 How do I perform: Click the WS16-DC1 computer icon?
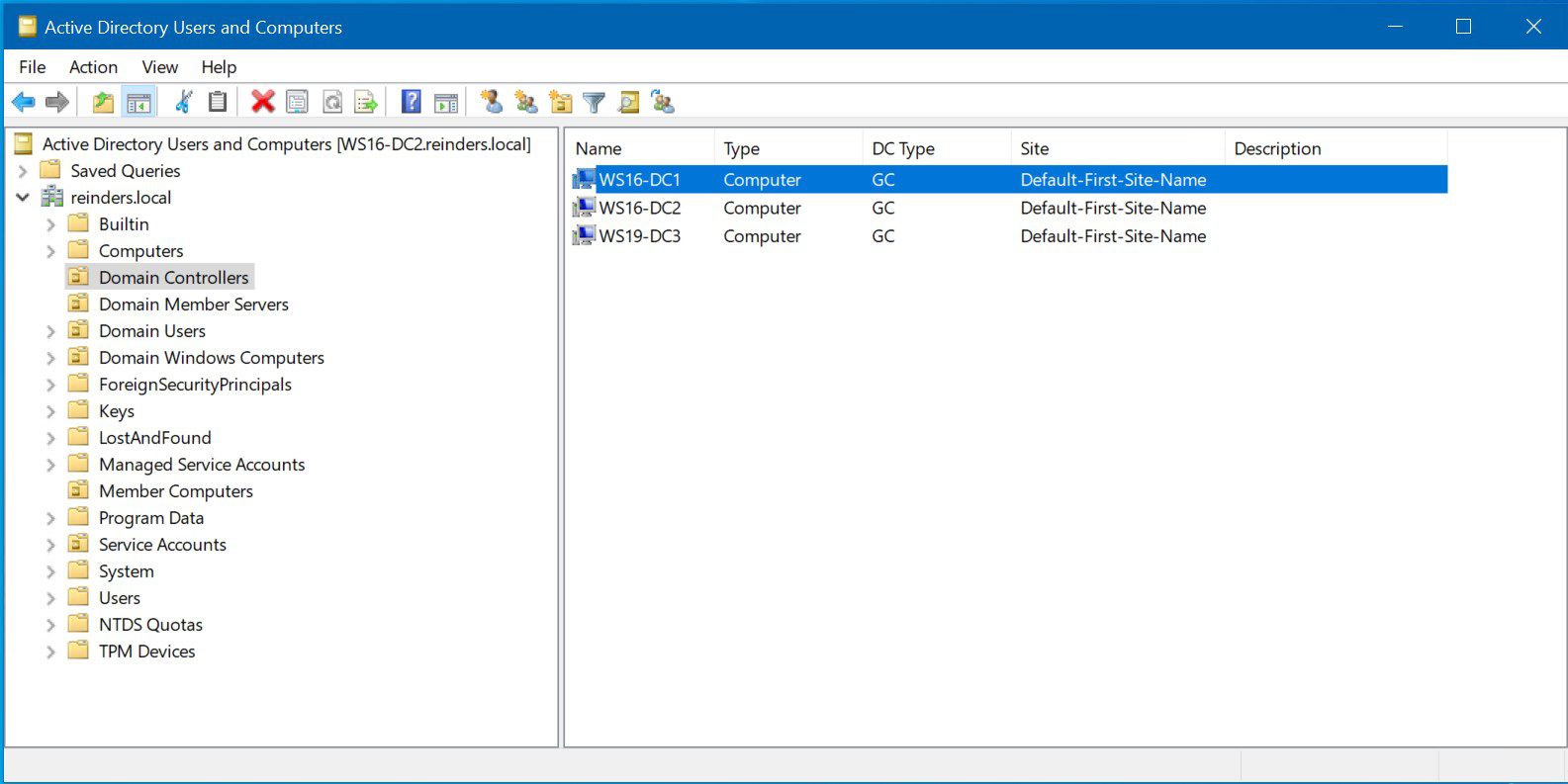pos(585,179)
